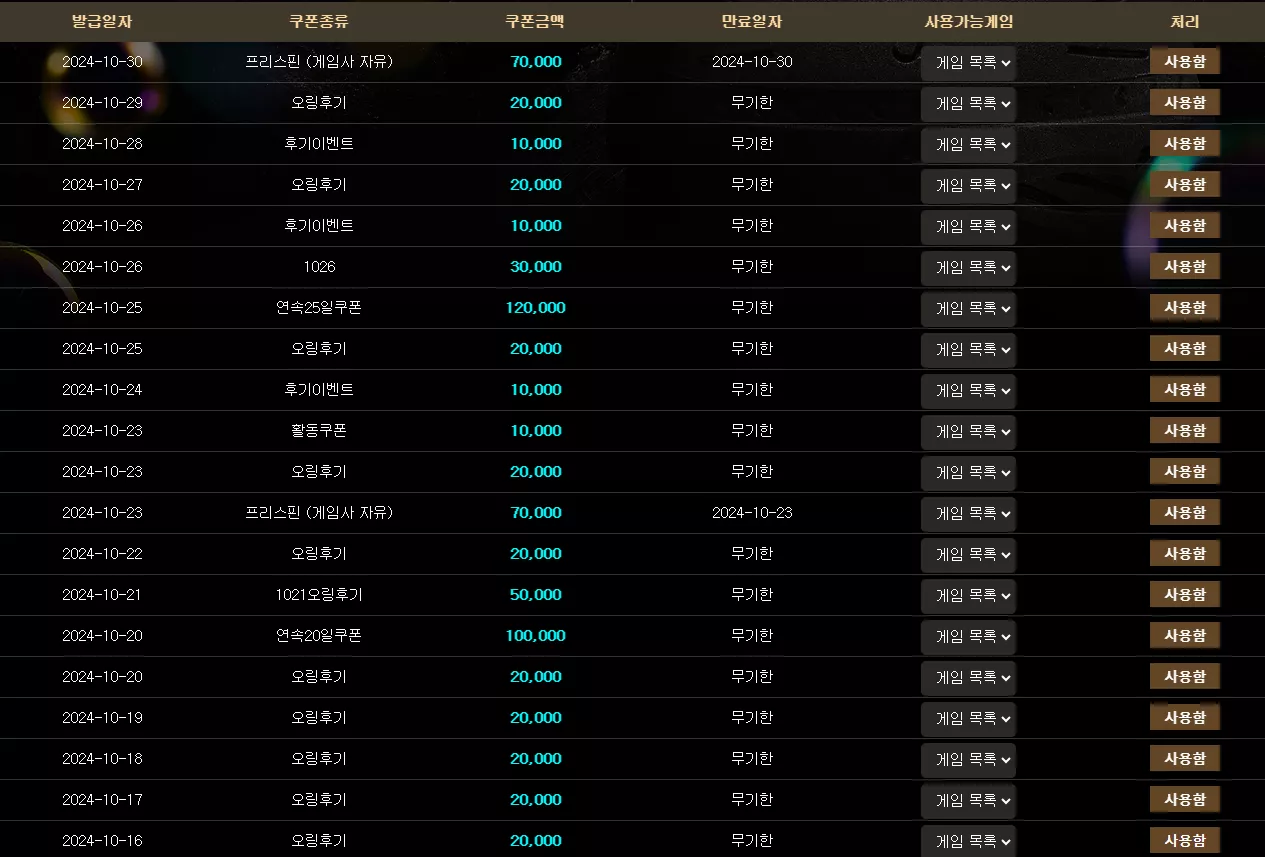Click 사용함 for the 120,000 연속25일쿠폰
Screen dimensions: 1265x857
click(1184, 308)
